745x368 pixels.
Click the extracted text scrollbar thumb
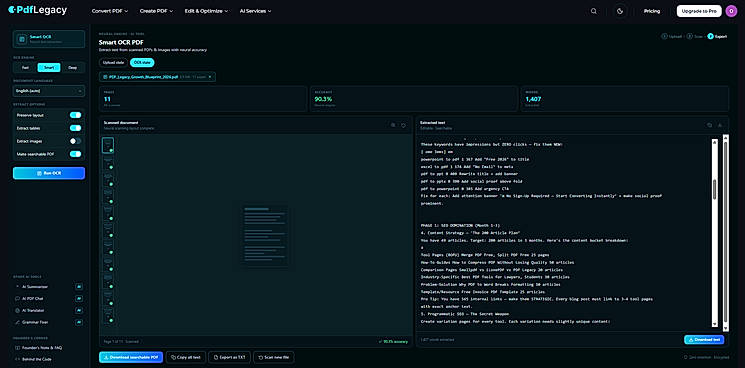pyautogui.click(x=715, y=189)
